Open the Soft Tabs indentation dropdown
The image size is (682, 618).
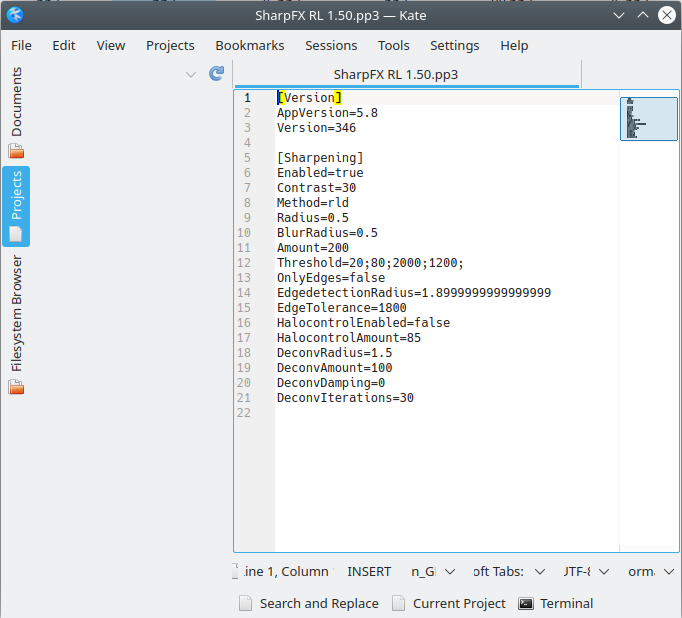pos(509,571)
